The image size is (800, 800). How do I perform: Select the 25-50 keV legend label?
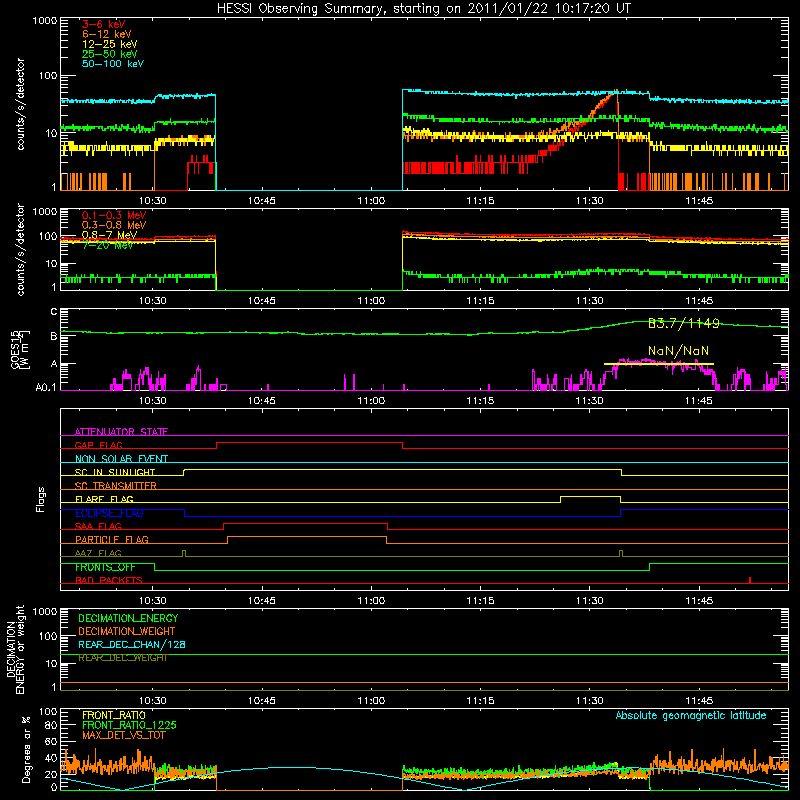pyautogui.click(x=110, y=54)
